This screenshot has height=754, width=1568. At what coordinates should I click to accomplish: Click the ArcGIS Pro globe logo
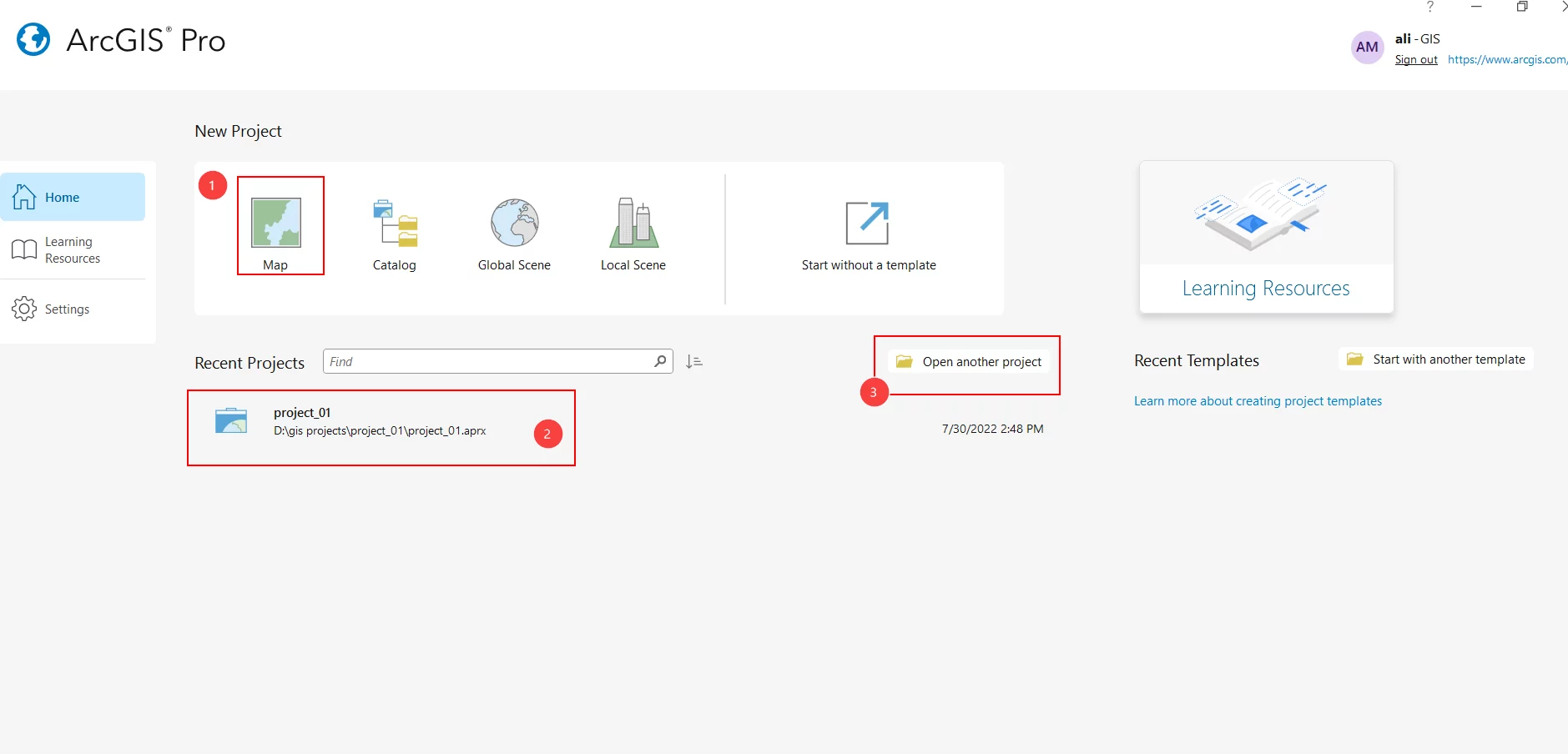pos(34,39)
